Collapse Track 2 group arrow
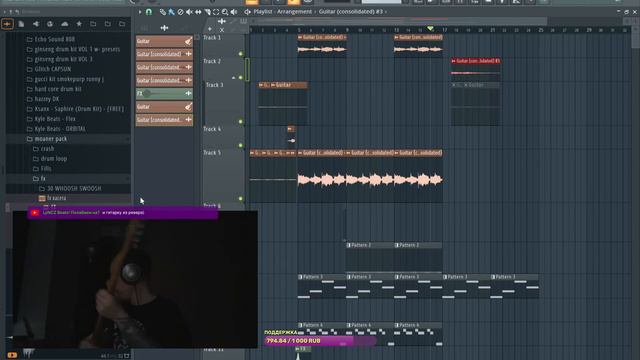 tap(233, 78)
